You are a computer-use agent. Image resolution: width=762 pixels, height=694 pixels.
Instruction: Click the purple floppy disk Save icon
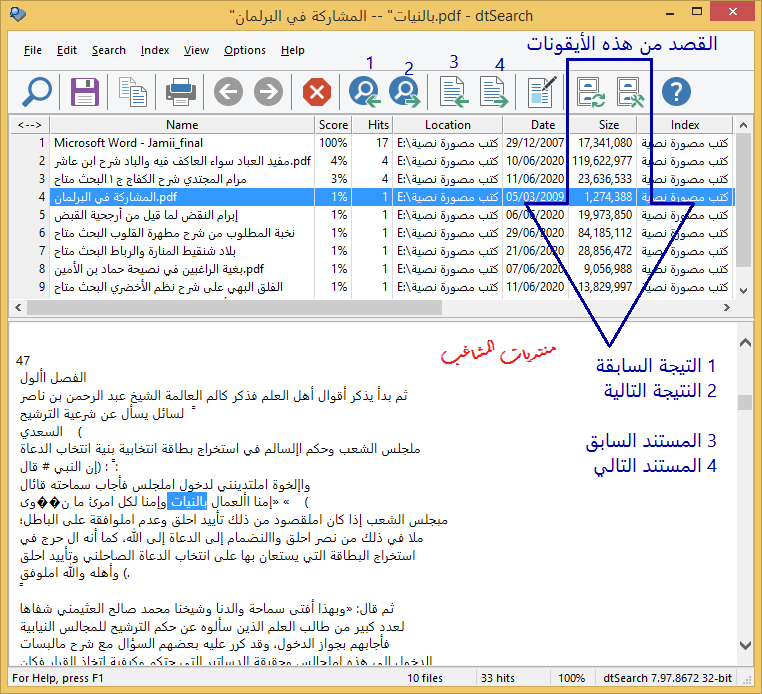point(85,93)
